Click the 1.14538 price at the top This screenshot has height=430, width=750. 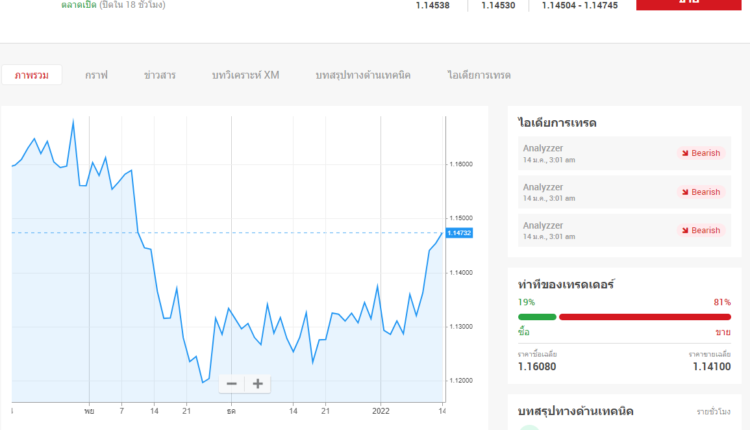[433, 5]
